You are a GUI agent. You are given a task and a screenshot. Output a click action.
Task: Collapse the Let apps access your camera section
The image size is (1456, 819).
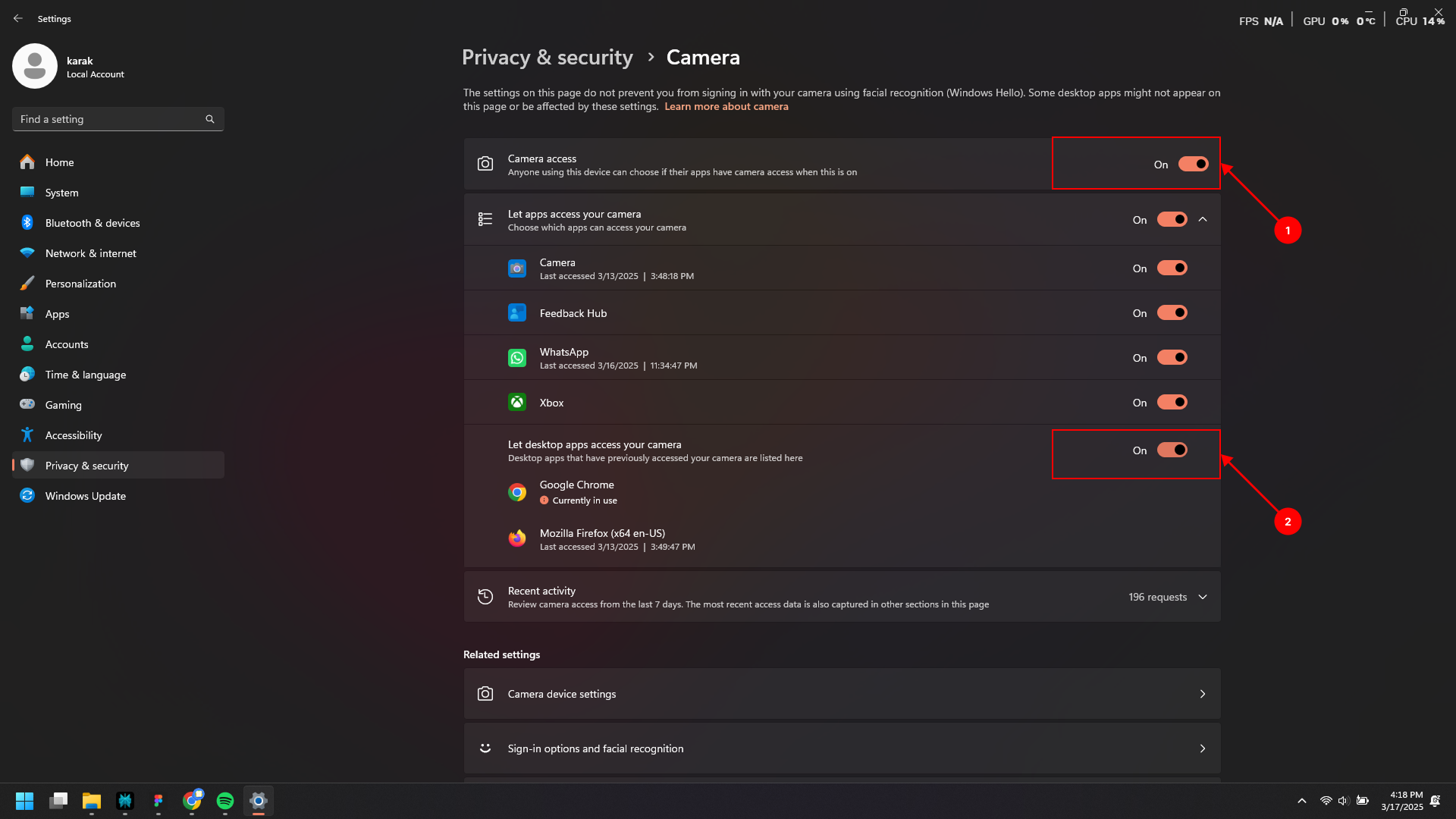point(1203,219)
